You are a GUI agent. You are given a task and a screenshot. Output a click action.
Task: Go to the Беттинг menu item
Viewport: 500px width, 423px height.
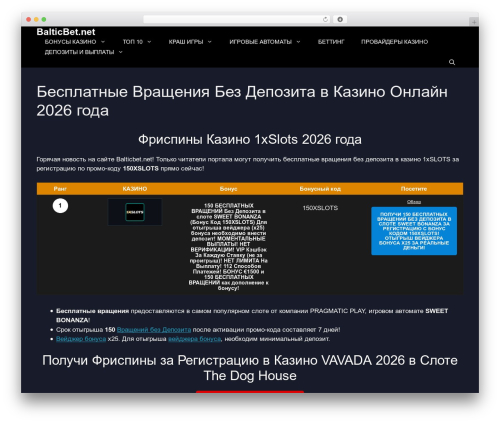[331, 42]
